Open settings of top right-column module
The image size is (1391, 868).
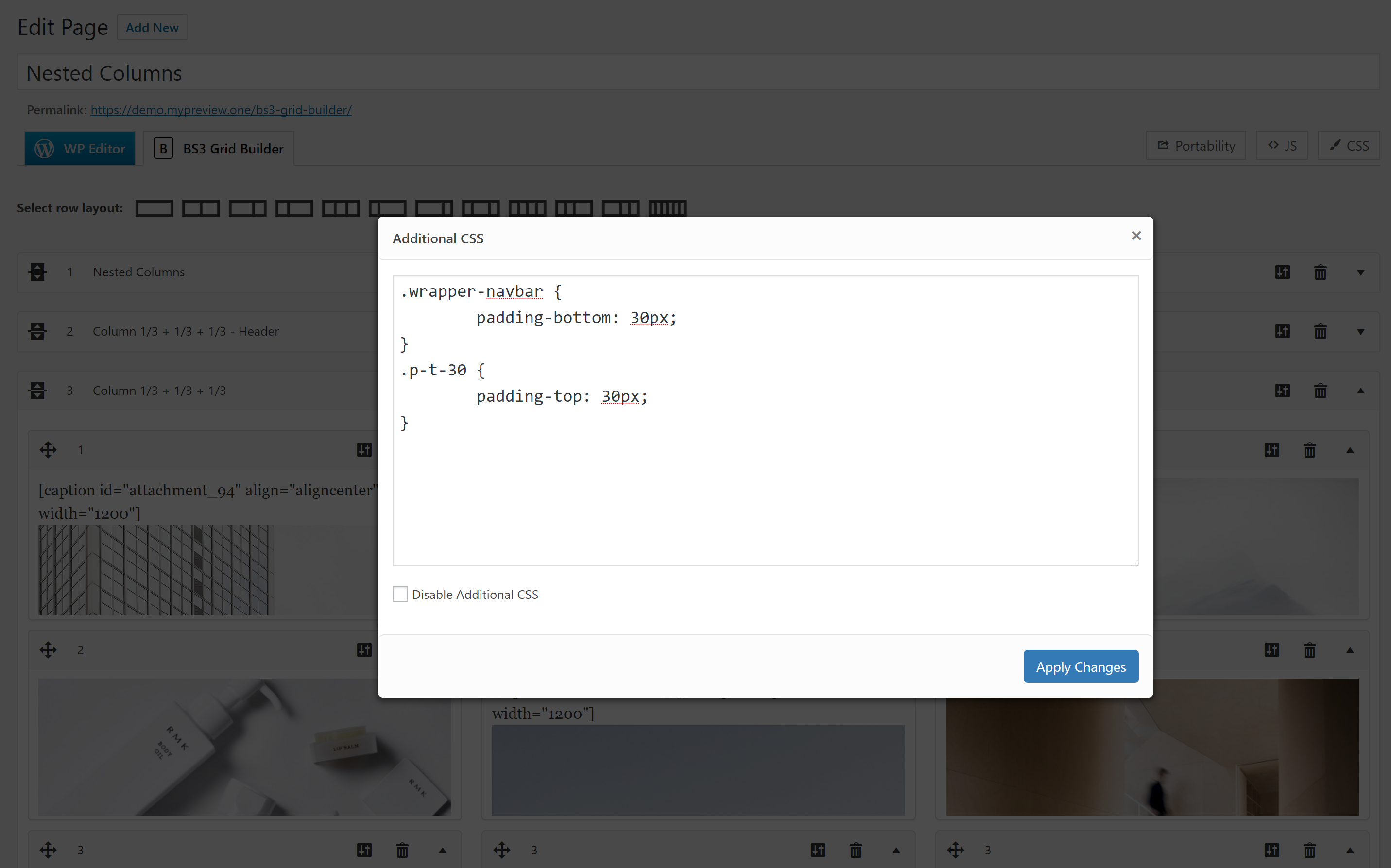coord(1271,449)
